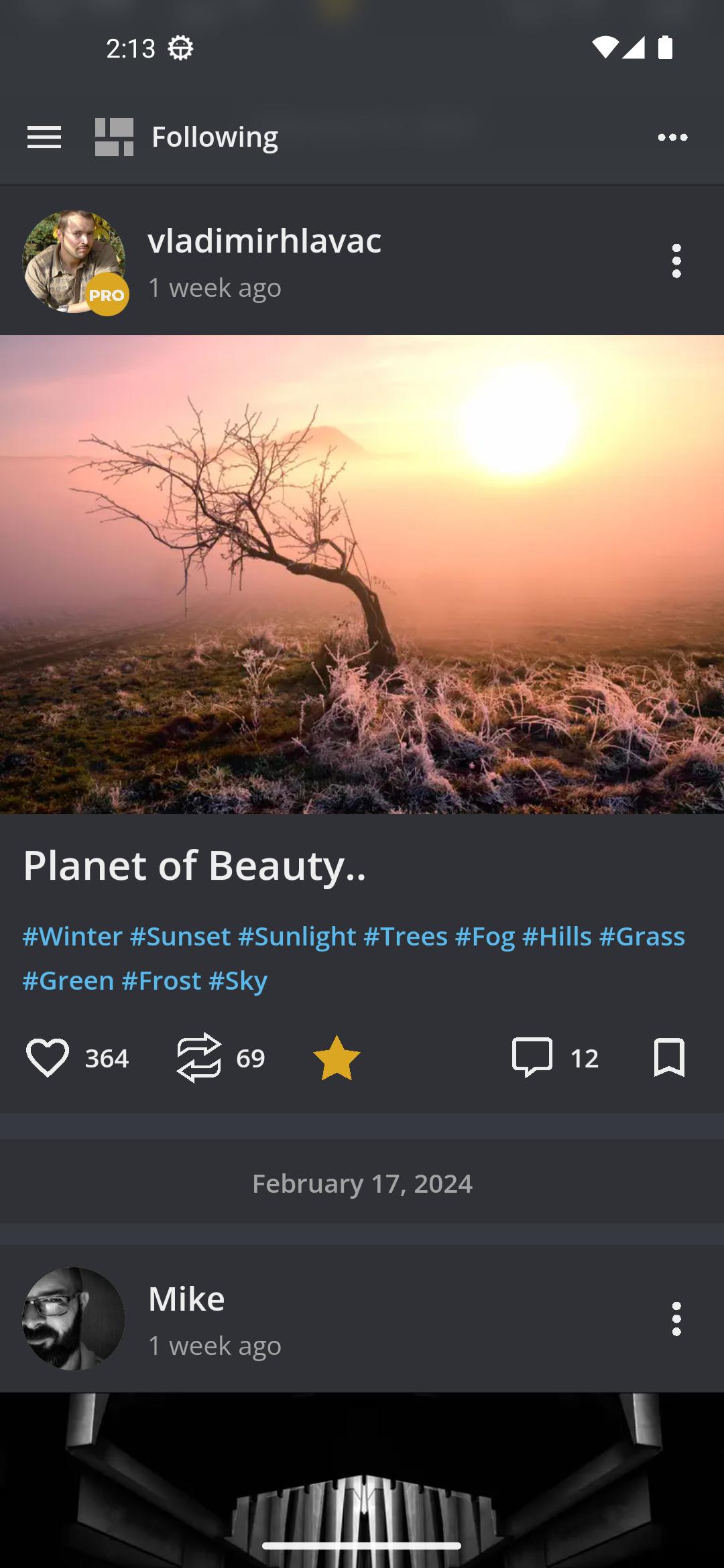The width and height of the screenshot is (724, 1568).
Task: Open vladimirhlavac's PRO profile avatar
Action: [x=74, y=262]
